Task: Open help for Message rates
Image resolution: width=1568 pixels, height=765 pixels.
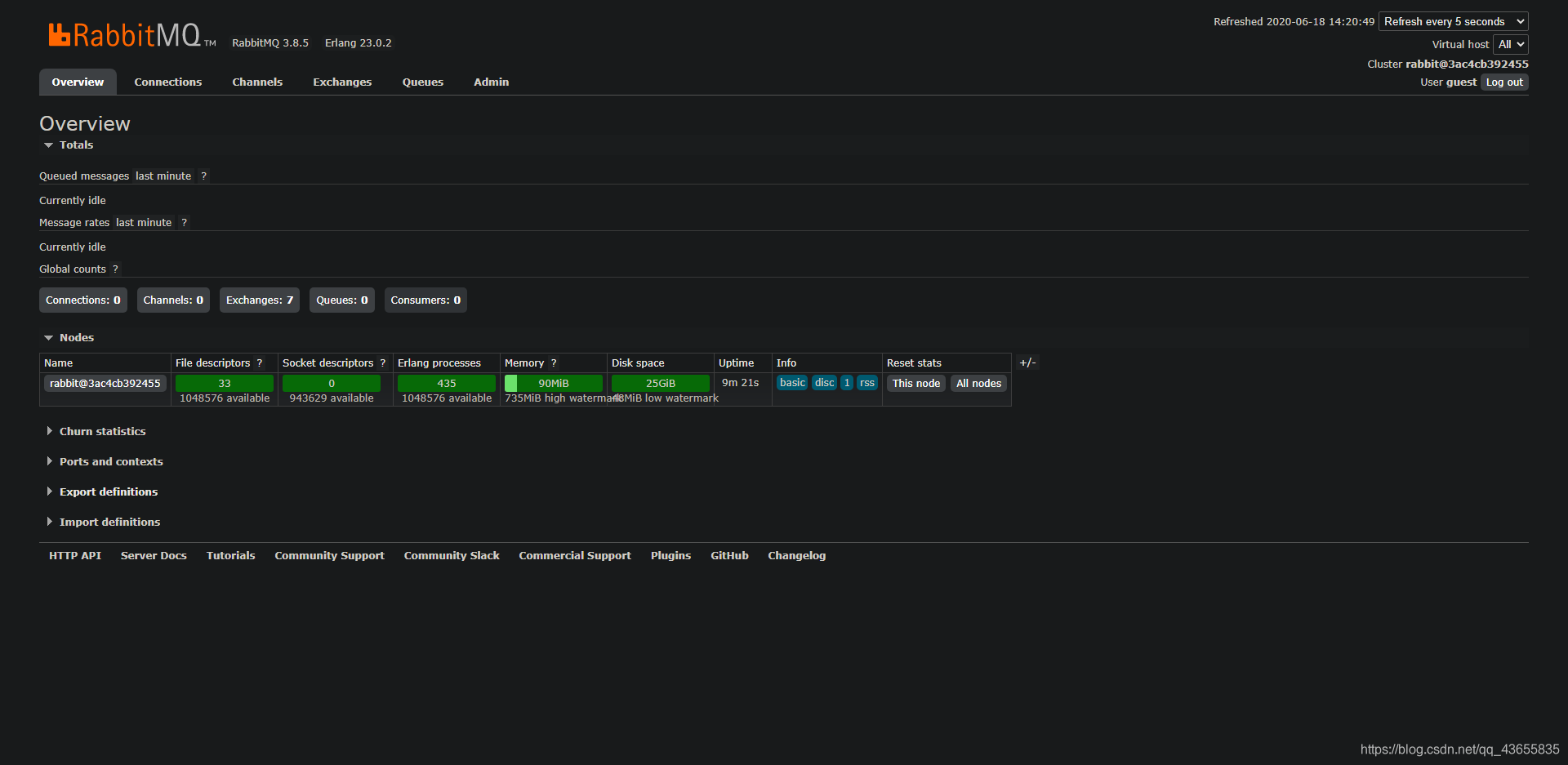Action: pos(184,222)
